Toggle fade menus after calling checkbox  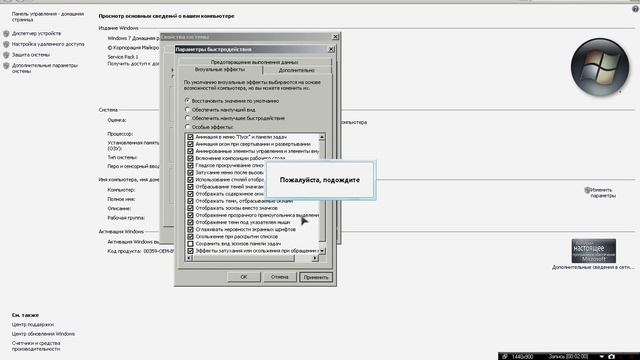point(190,173)
